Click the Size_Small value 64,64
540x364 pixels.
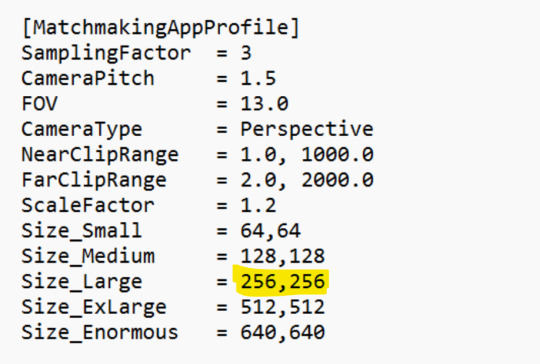point(270,231)
